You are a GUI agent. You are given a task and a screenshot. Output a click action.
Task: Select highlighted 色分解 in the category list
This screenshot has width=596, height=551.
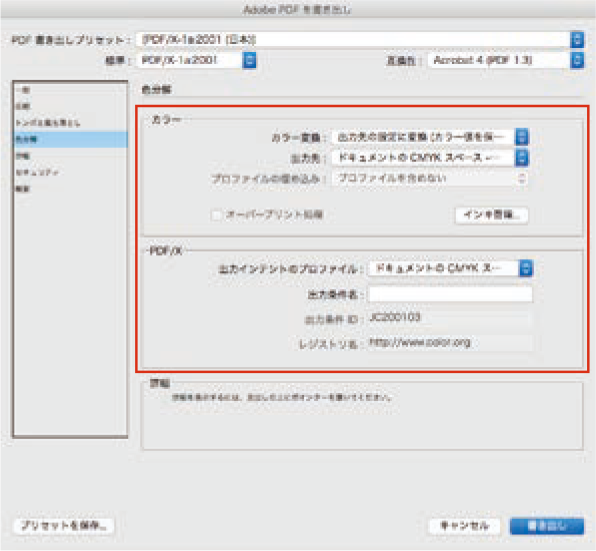coord(70,139)
